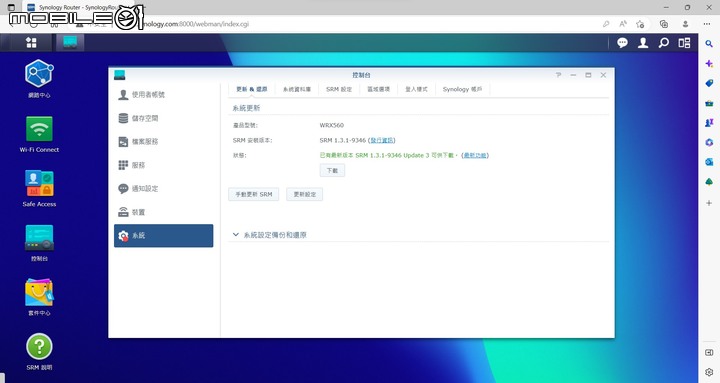Open the 最新功能 link
720x383 pixels.
click(x=475, y=155)
